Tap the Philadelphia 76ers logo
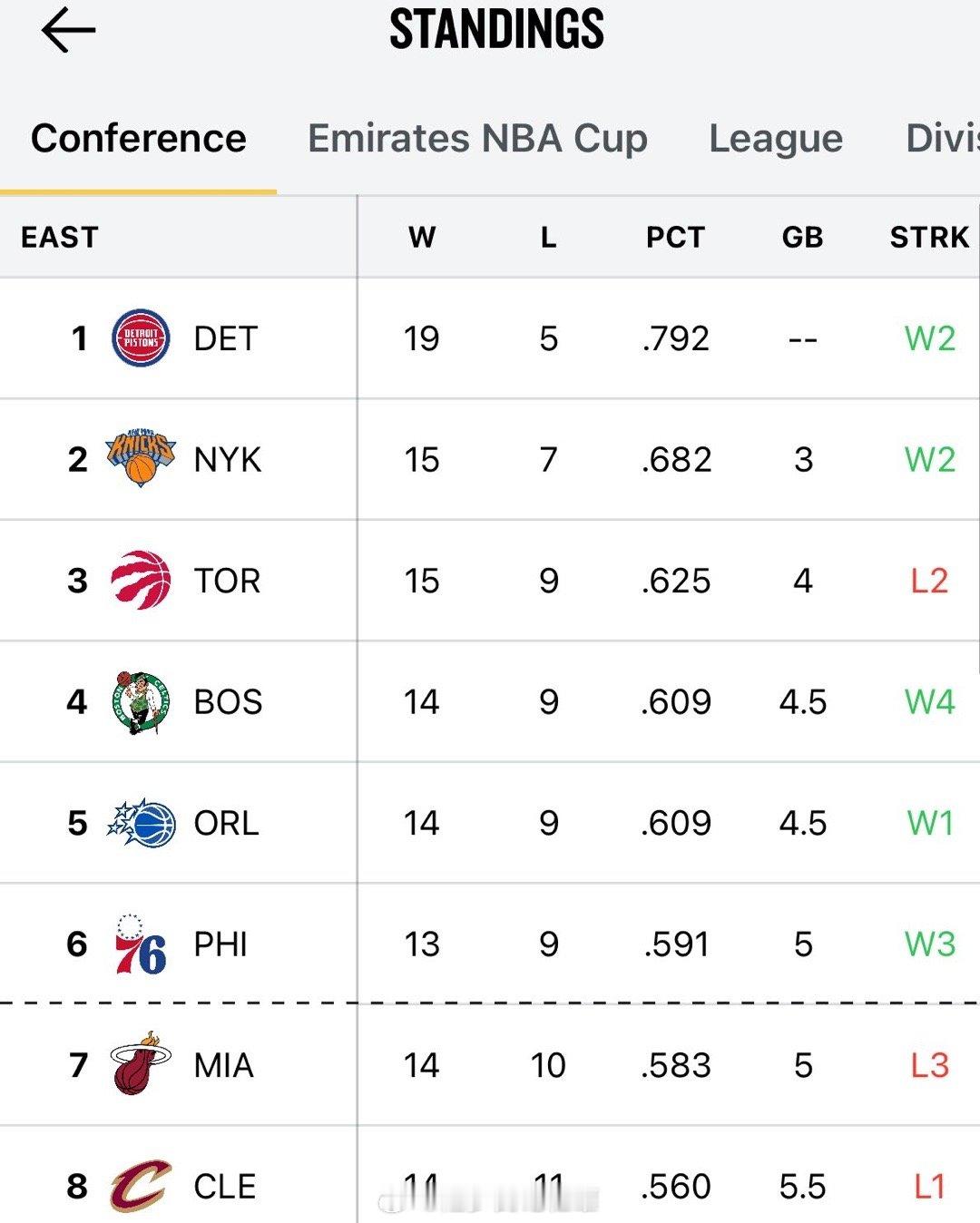The height and width of the screenshot is (1223, 980). 141,944
